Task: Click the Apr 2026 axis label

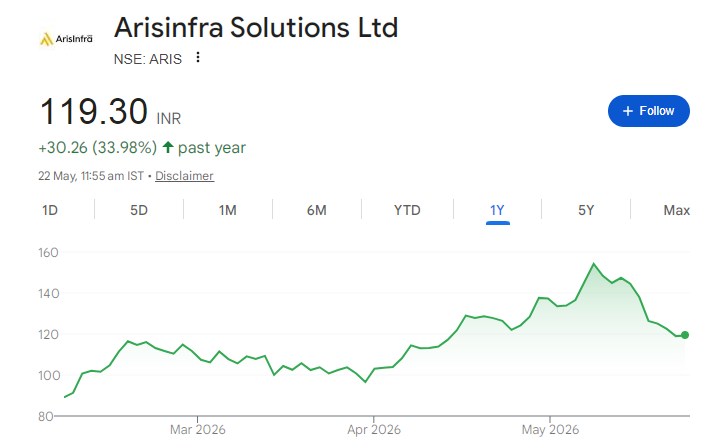Action: click(x=374, y=430)
